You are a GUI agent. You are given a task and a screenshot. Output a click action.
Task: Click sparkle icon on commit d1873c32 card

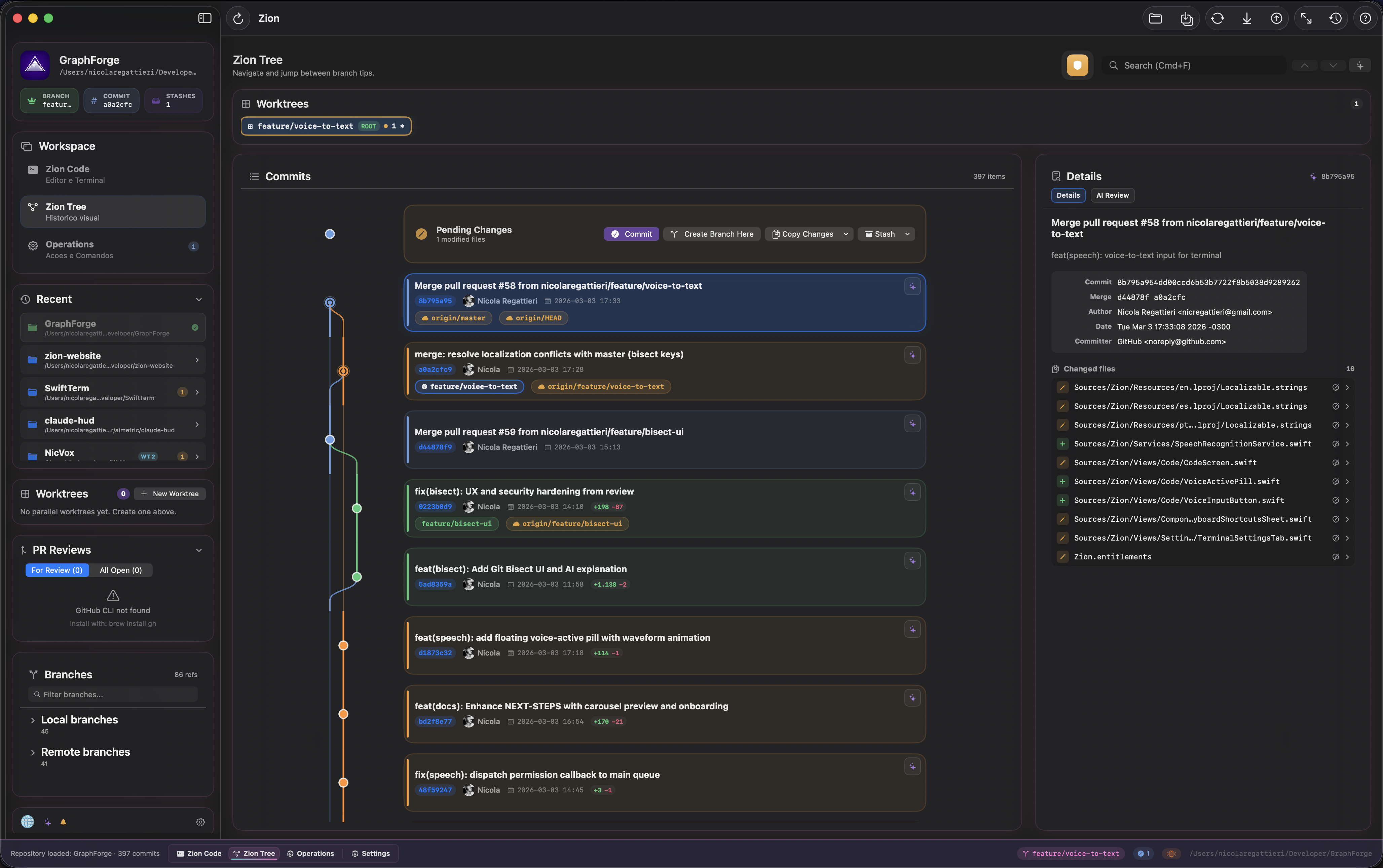click(912, 629)
